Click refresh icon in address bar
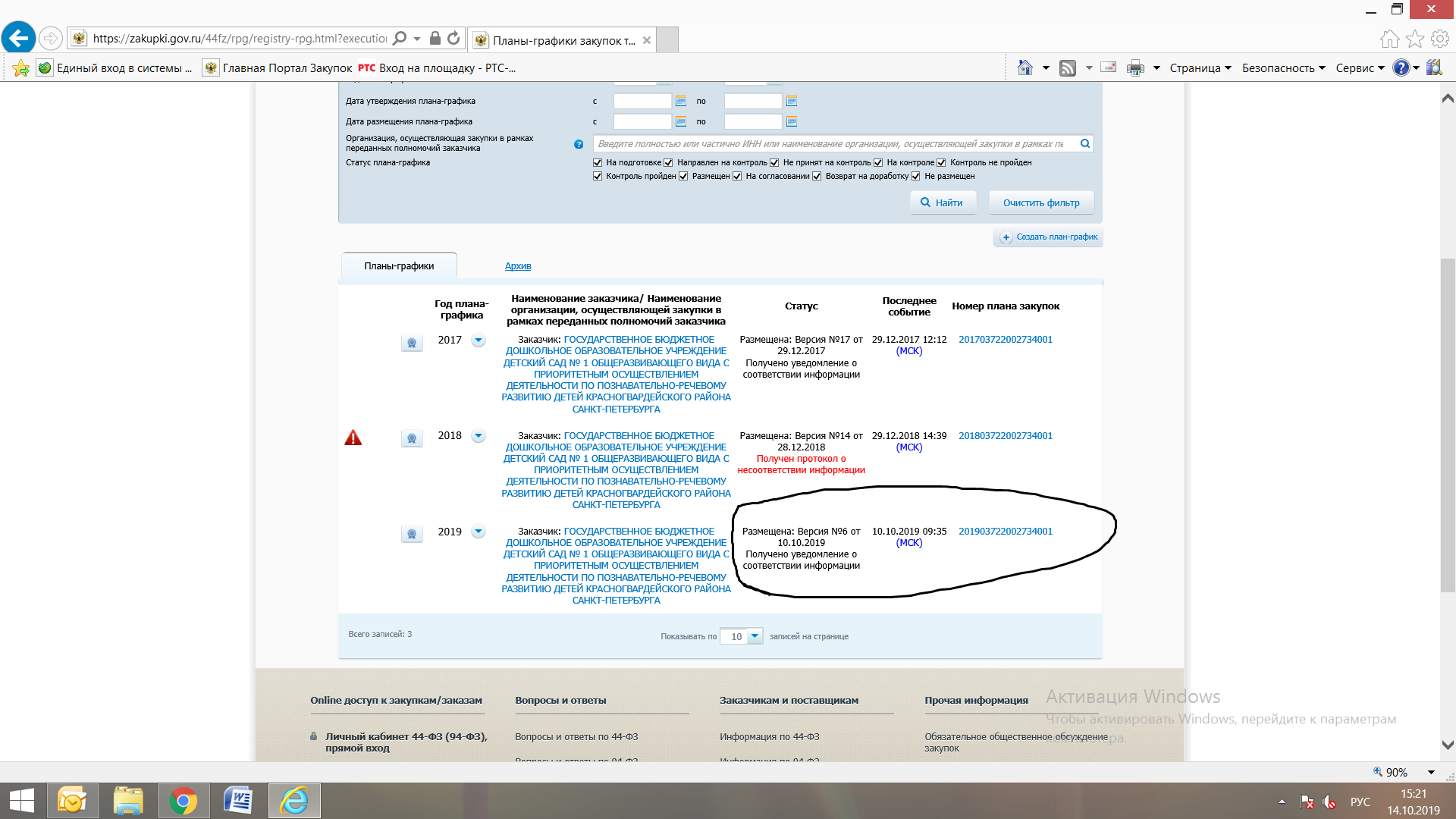 (x=453, y=38)
